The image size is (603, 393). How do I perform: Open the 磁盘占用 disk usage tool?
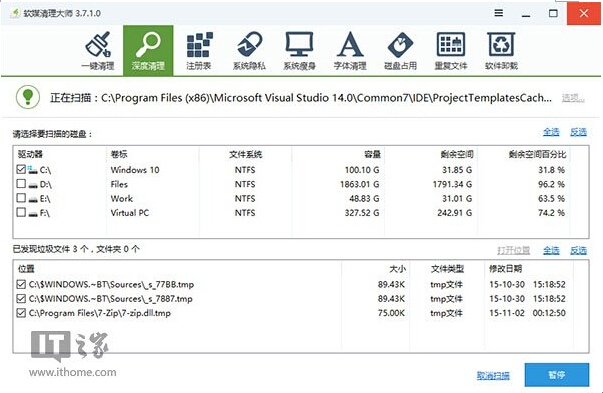coord(400,51)
